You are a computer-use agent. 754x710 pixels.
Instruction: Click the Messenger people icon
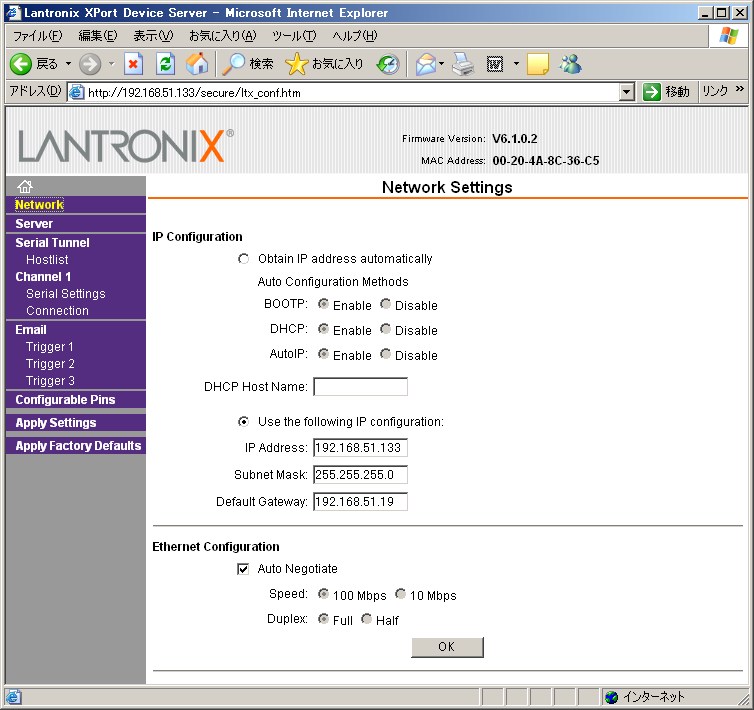click(570, 64)
